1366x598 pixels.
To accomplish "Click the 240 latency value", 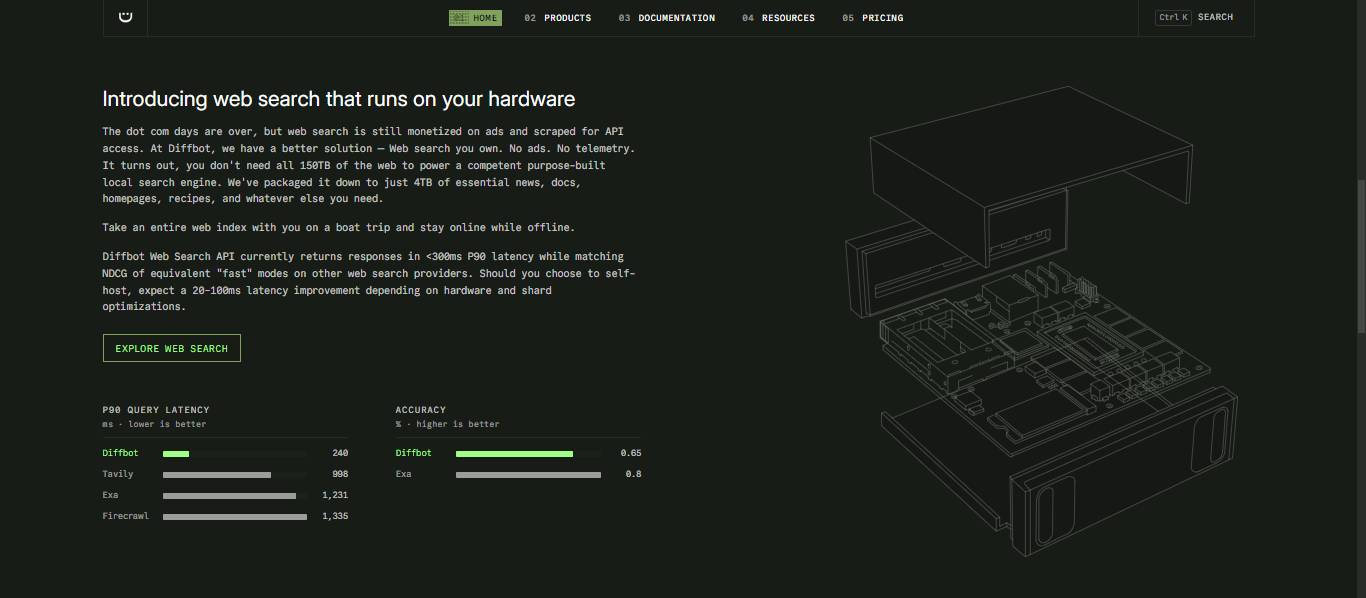I will tap(340, 453).
